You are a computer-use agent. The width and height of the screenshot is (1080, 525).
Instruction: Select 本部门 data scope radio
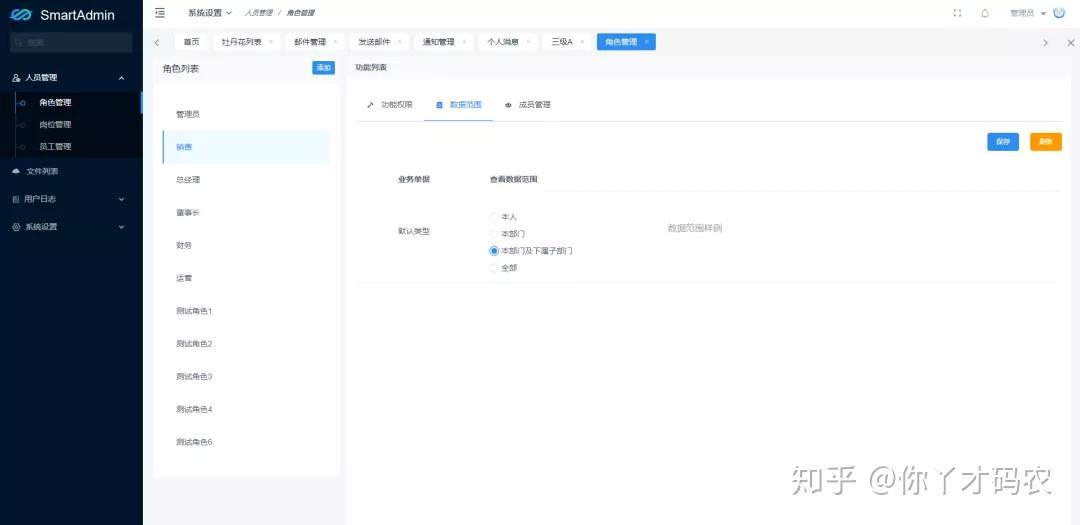(x=494, y=234)
